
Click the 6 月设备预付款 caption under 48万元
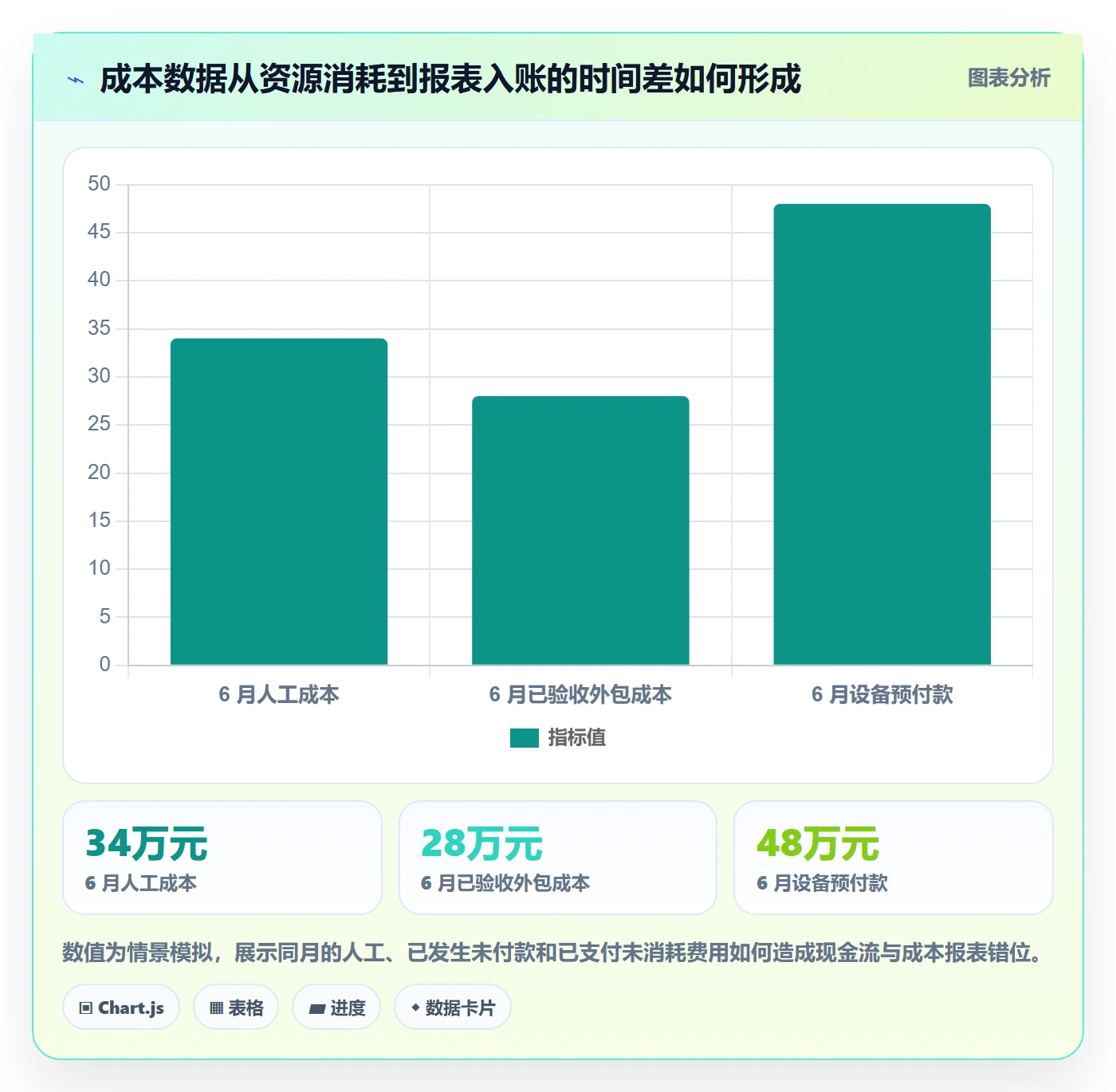click(822, 883)
